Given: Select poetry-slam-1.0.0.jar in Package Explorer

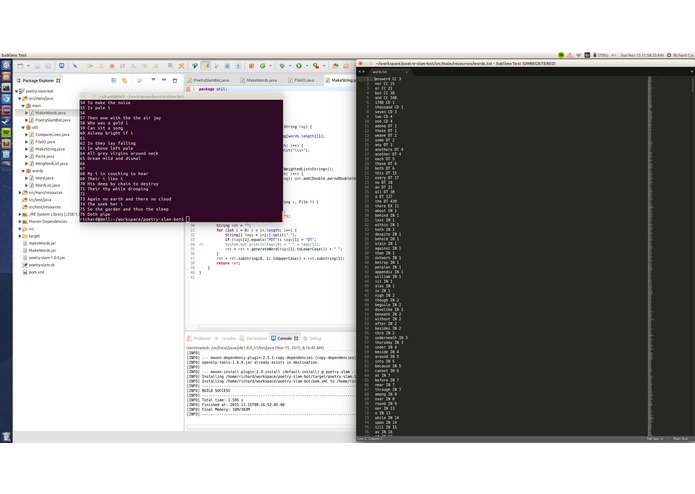Looking at the screenshot, I should coord(47,258).
